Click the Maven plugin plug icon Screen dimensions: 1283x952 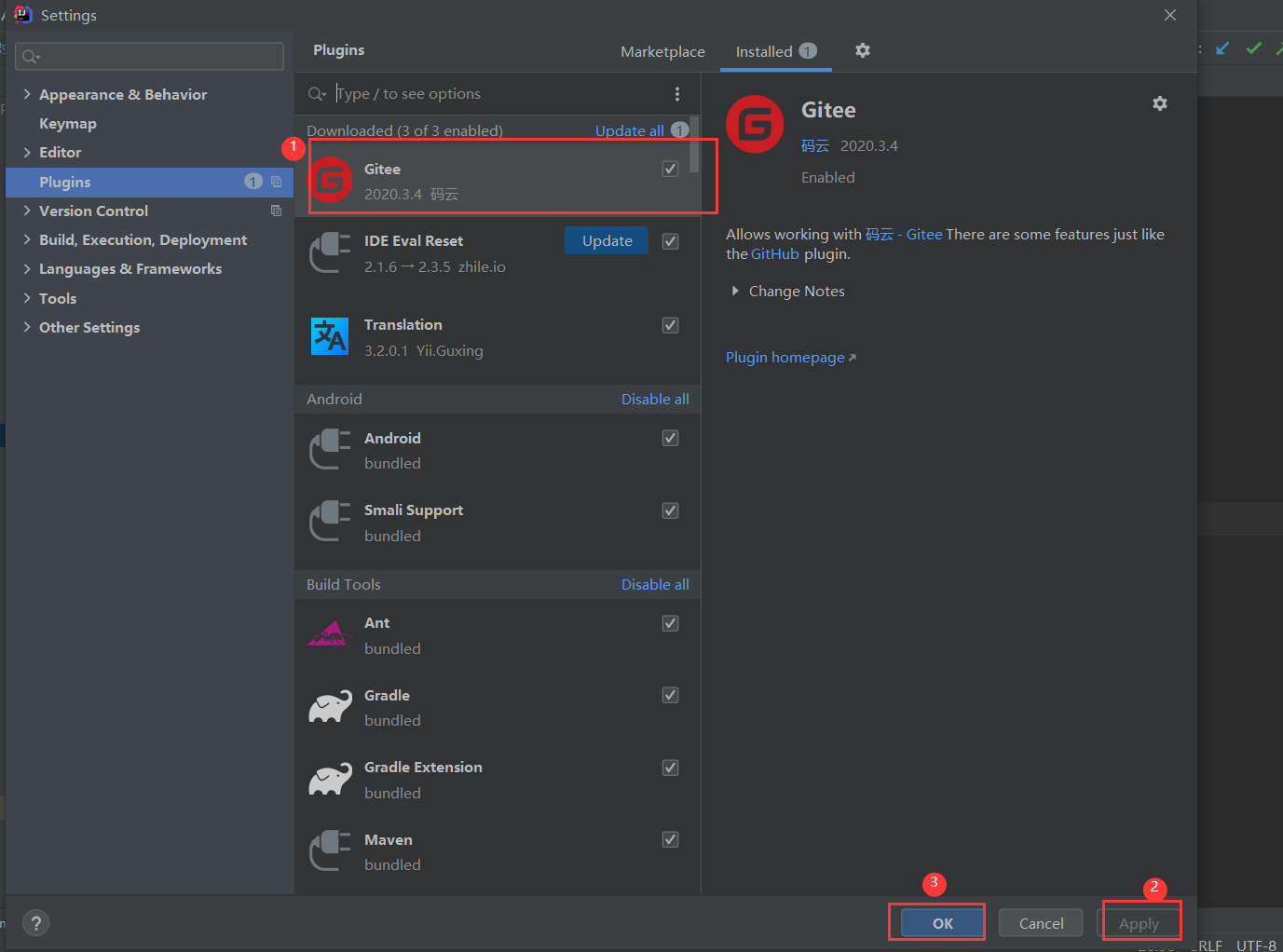point(331,850)
